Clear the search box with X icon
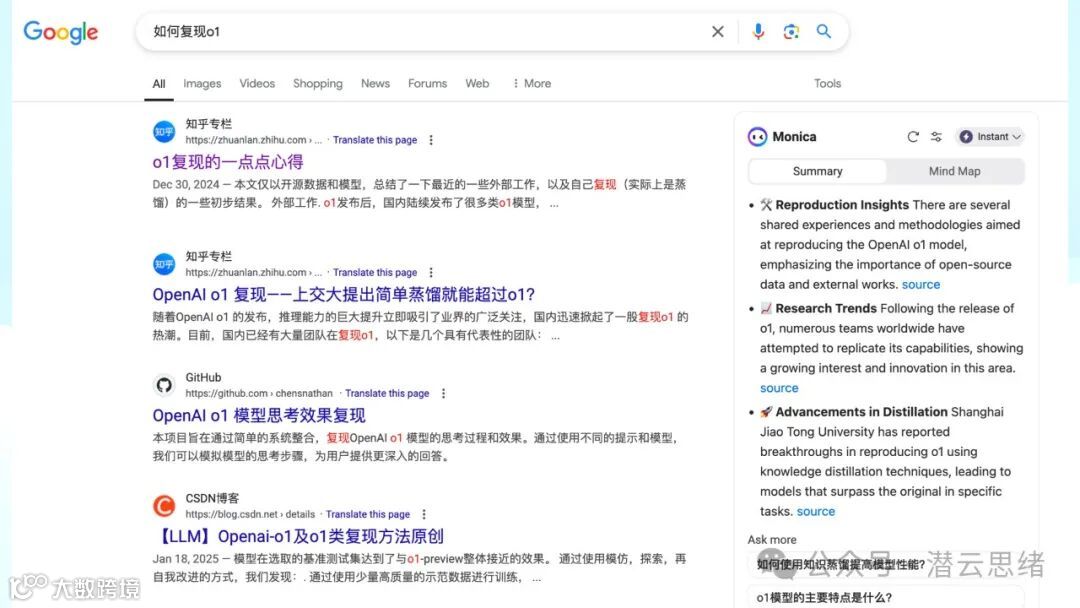This screenshot has height=608, width=1080. (x=718, y=32)
